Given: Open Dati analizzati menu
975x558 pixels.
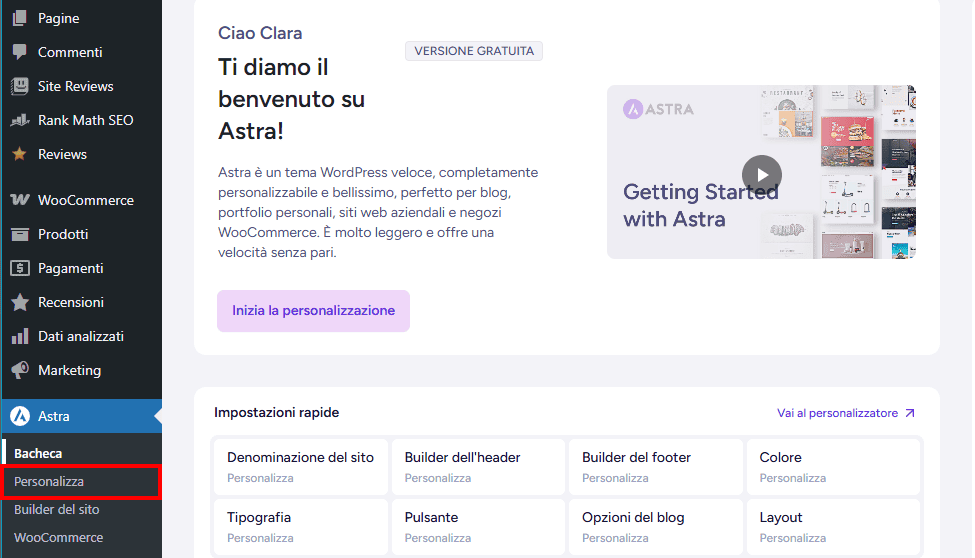Looking at the screenshot, I should click(81, 336).
